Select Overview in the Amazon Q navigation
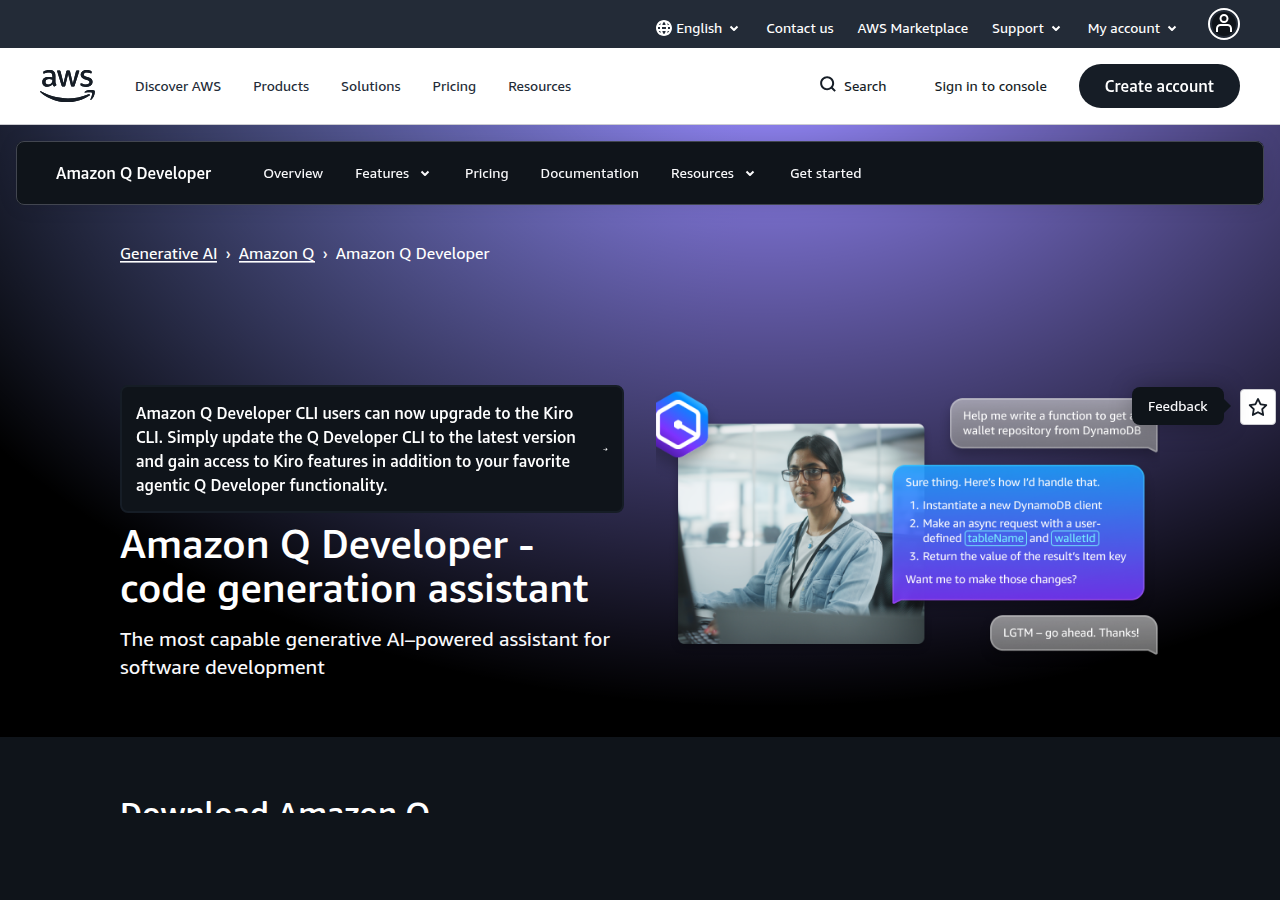This screenshot has width=1280, height=900. (292, 173)
